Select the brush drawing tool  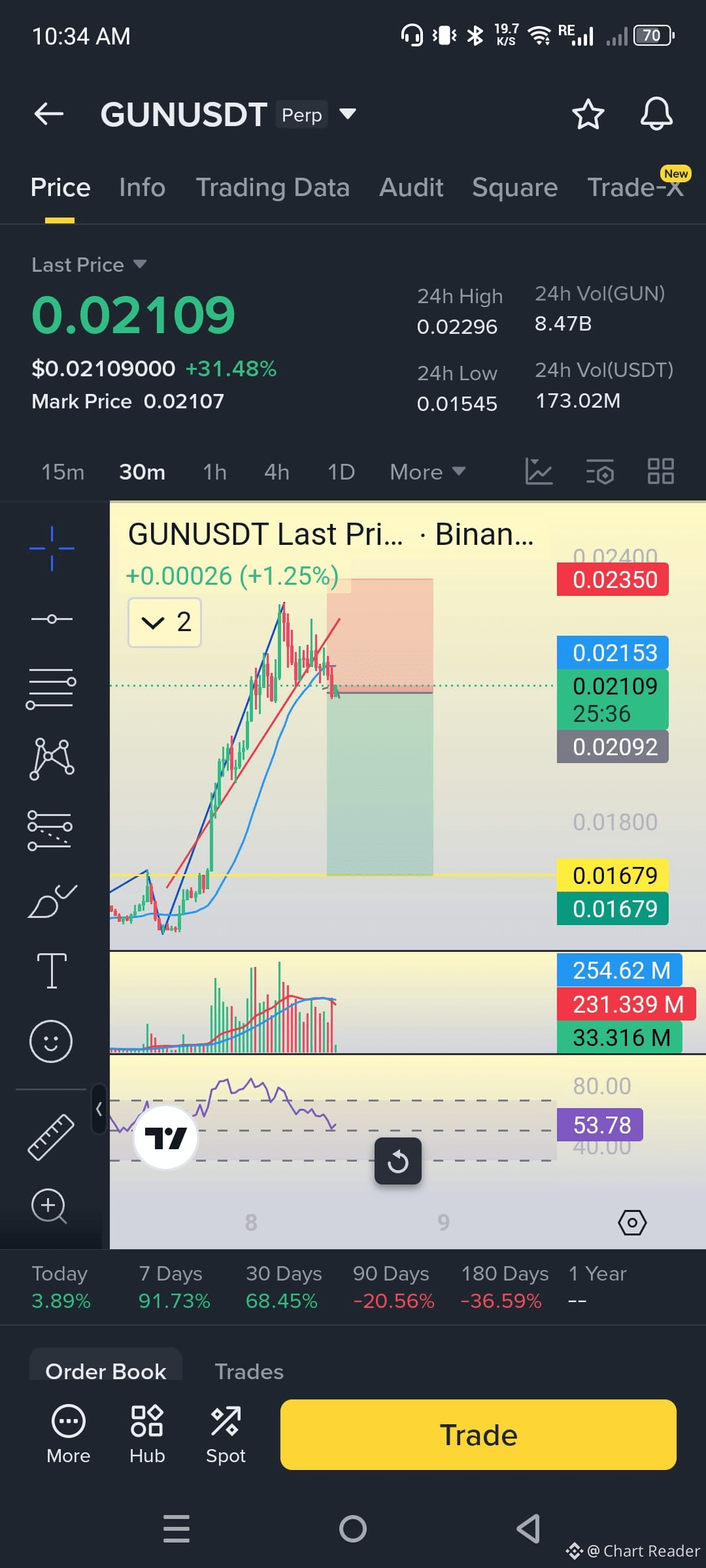[52, 901]
